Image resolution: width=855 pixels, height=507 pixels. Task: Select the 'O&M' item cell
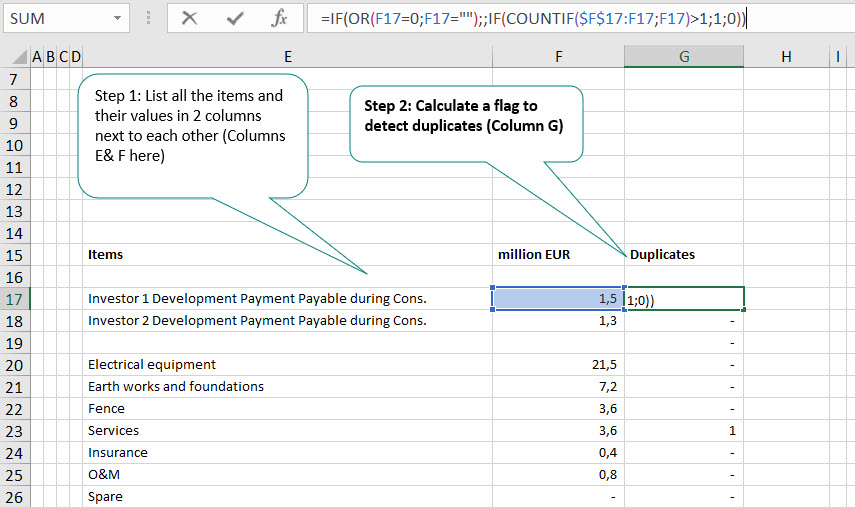click(x=287, y=475)
